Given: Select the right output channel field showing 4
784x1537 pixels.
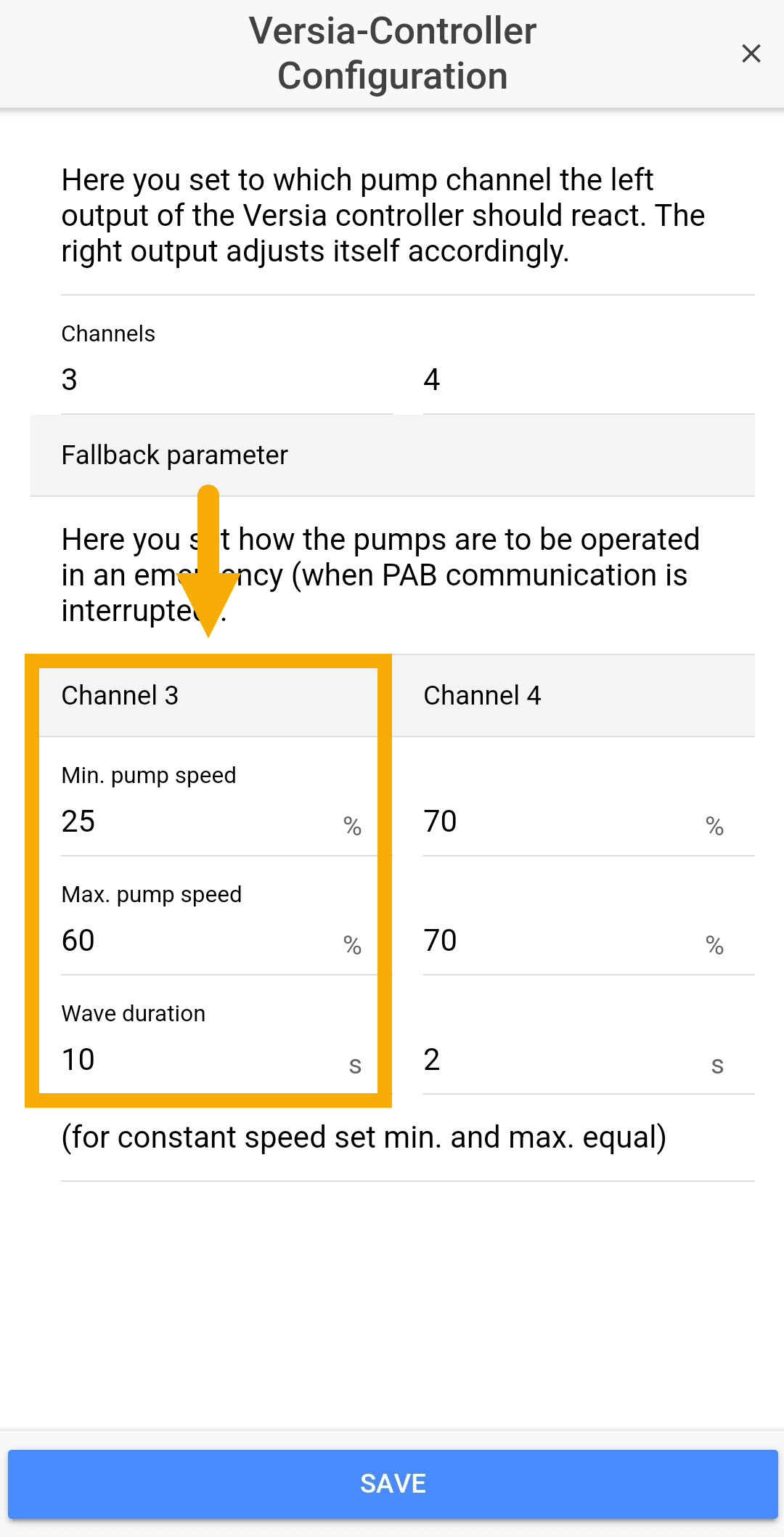Looking at the screenshot, I should coord(588,380).
